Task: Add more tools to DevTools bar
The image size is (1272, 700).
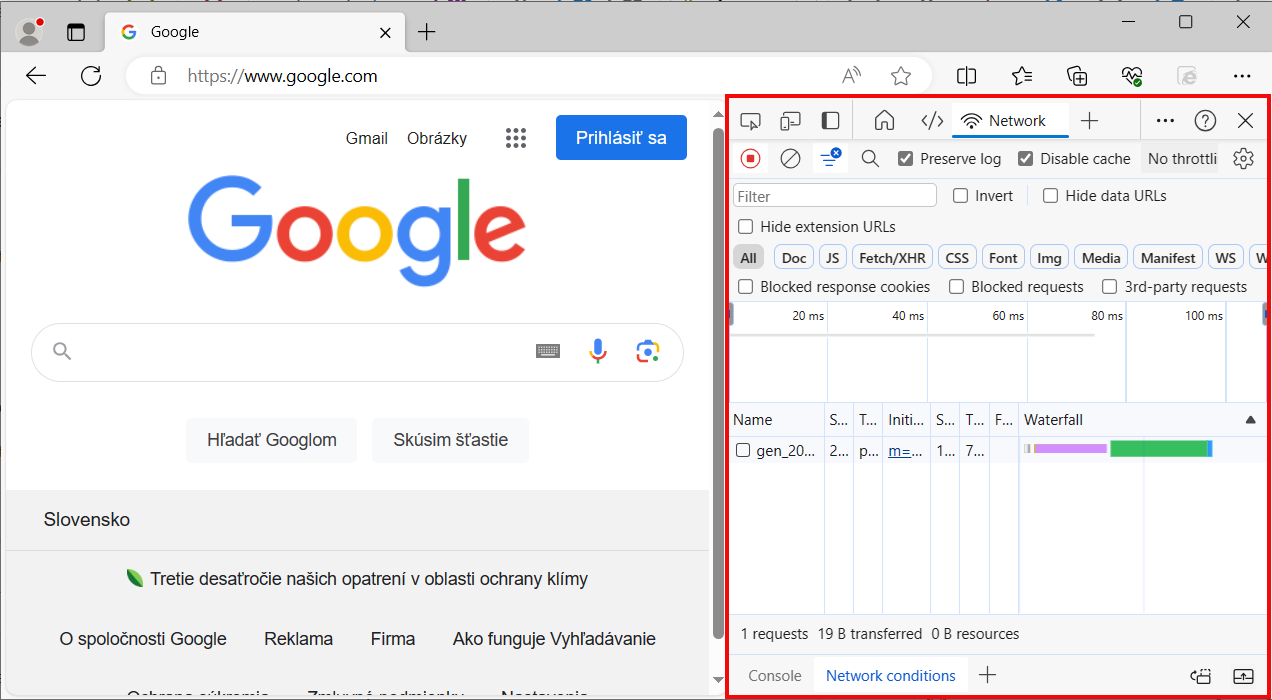Action: click(1090, 121)
